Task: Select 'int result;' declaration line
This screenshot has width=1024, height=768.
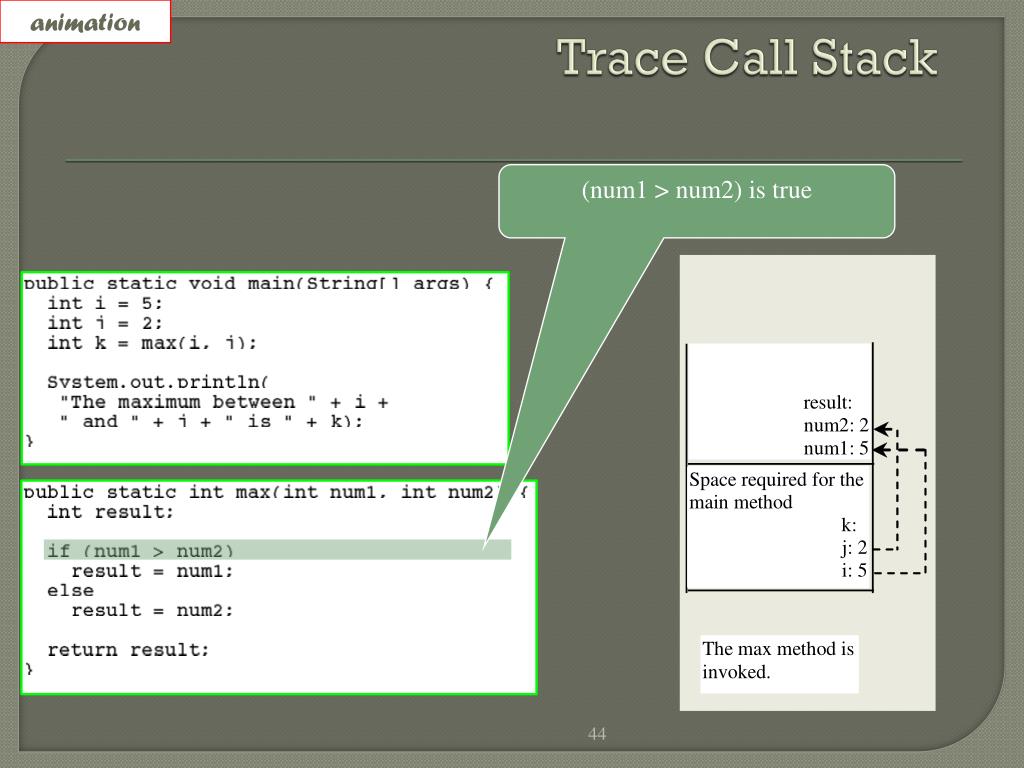Action: [x=110, y=512]
